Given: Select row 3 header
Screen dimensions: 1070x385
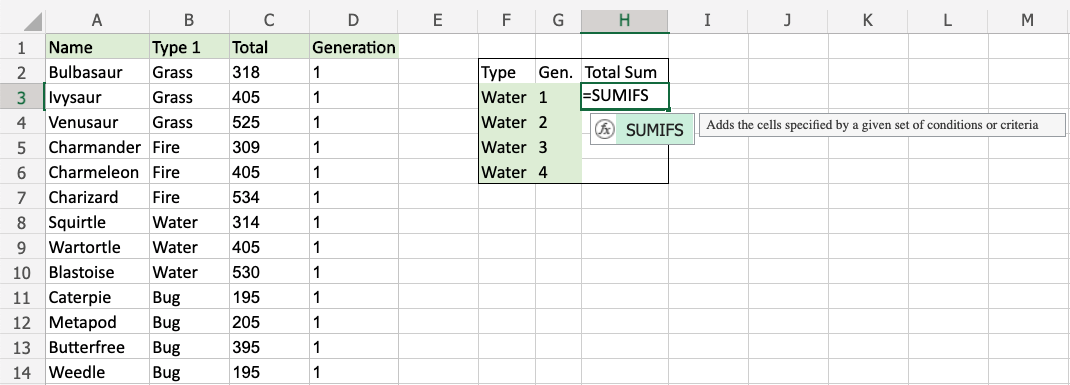Looking at the screenshot, I should (x=22, y=98).
